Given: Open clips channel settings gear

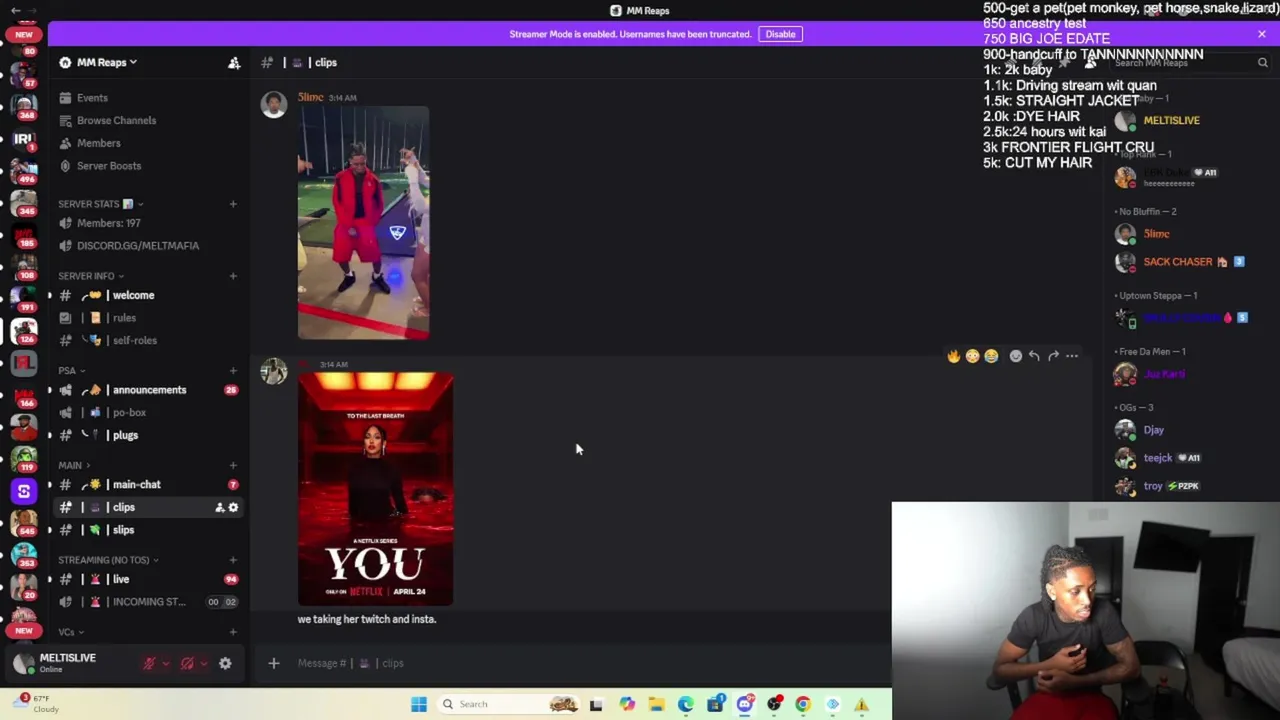Looking at the screenshot, I should point(233,508).
